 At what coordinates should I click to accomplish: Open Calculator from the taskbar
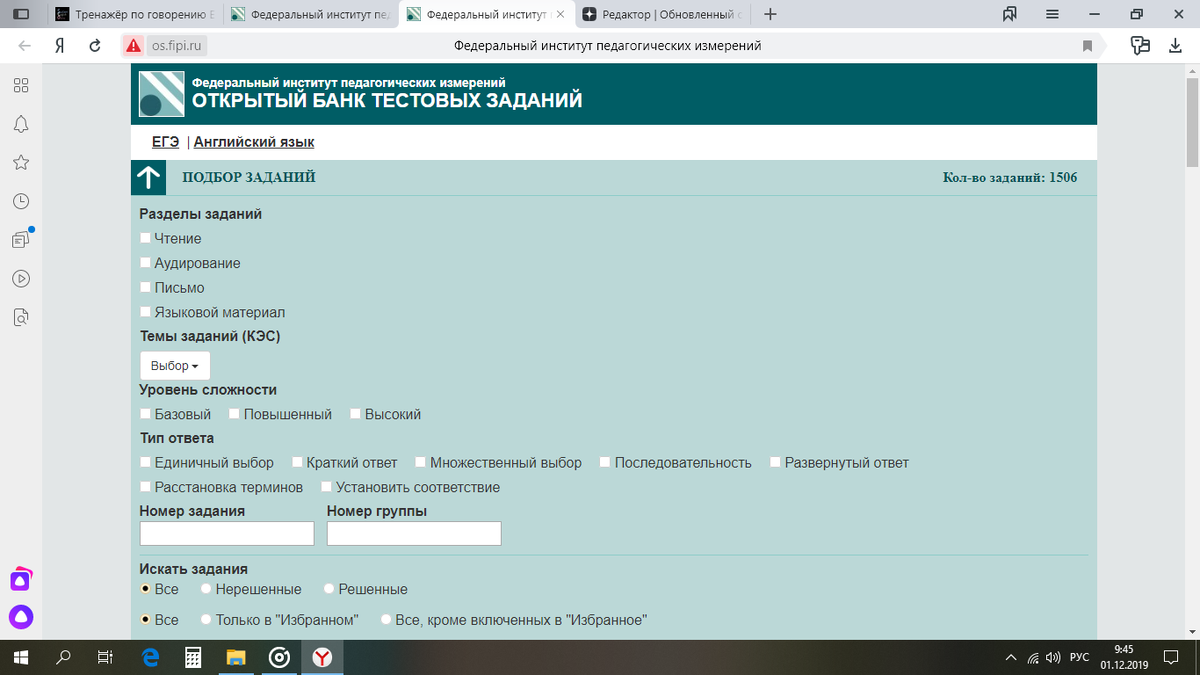[x=194, y=657]
